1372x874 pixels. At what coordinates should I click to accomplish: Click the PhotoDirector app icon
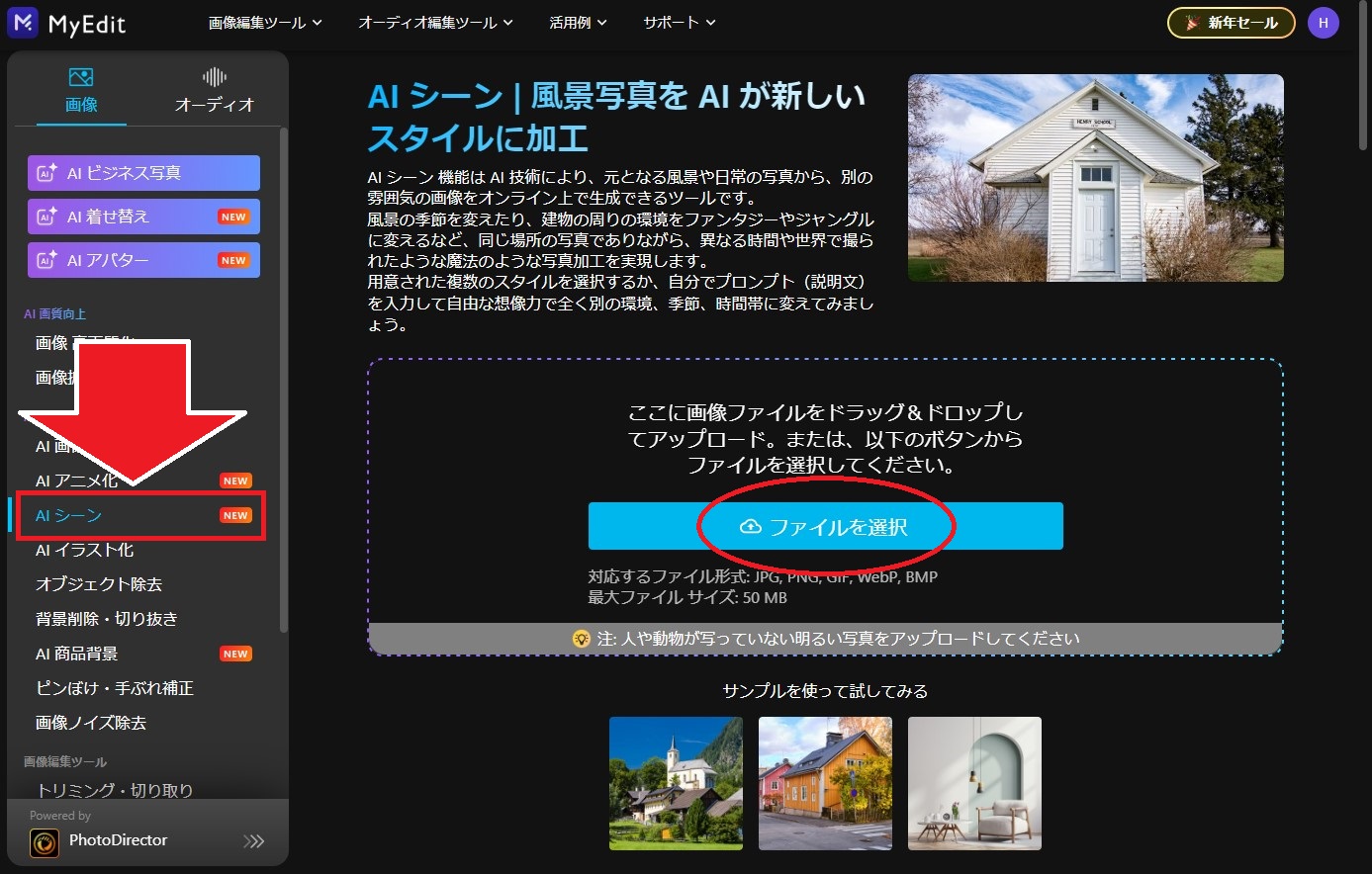tap(45, 843)
